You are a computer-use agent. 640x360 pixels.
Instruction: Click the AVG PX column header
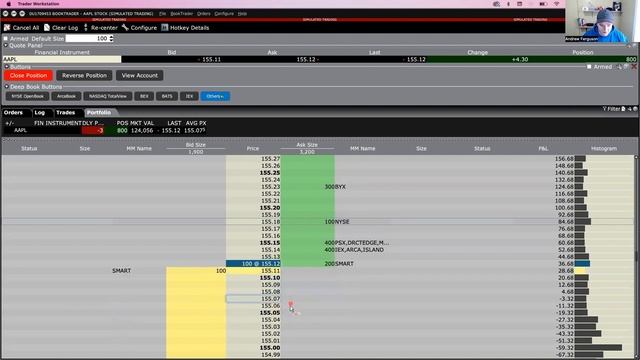pos(196,123)
